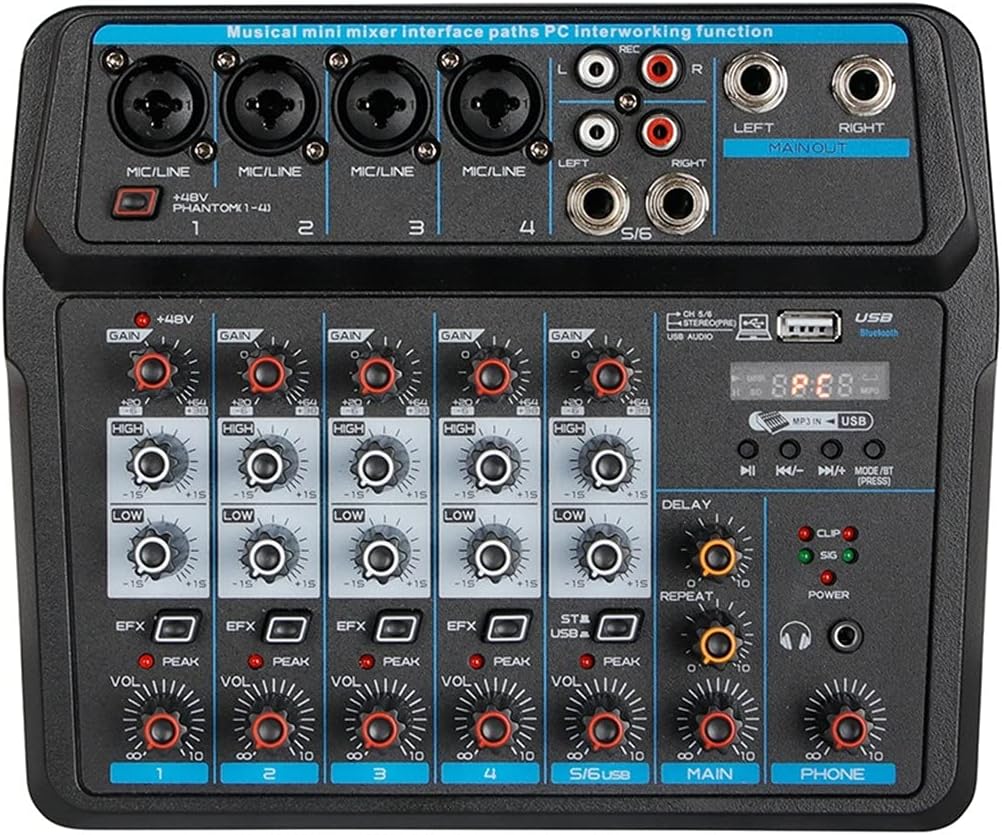
Task: Click channel 1 MIC/LINE combo input
Action: tap(160, 106)
